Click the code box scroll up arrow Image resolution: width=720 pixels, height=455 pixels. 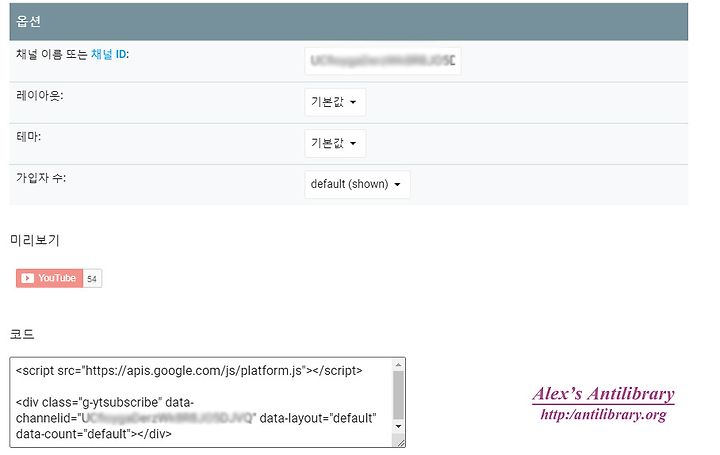pos(398,365)
